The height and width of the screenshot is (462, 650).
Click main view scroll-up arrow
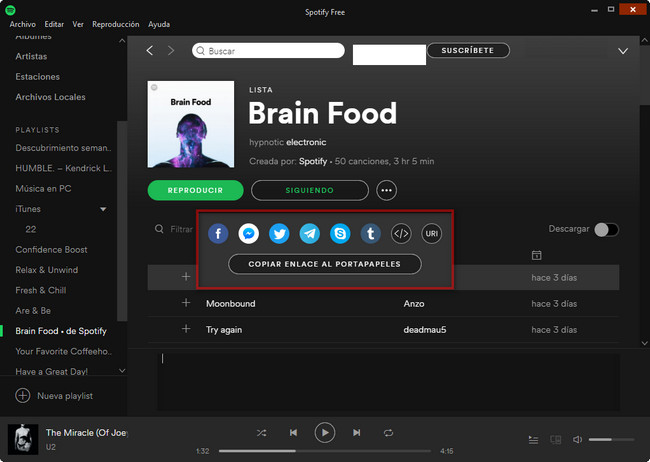point(645,41)
